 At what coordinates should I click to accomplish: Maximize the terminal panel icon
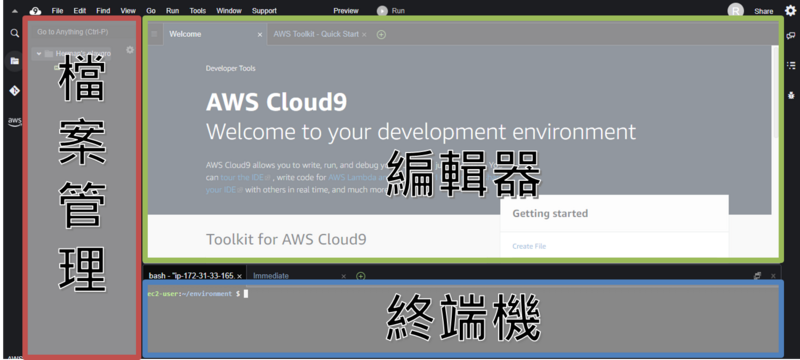(758, 275)
